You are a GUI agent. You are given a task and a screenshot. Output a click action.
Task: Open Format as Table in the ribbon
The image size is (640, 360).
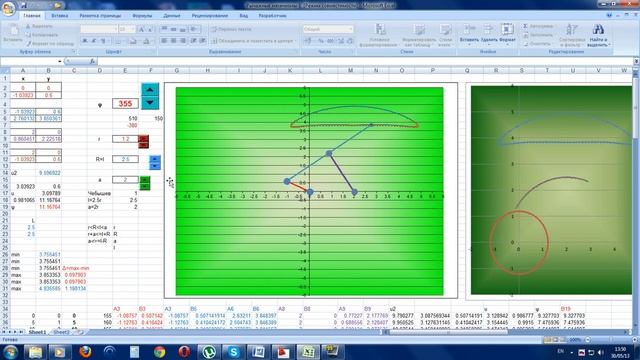(419, 35)
